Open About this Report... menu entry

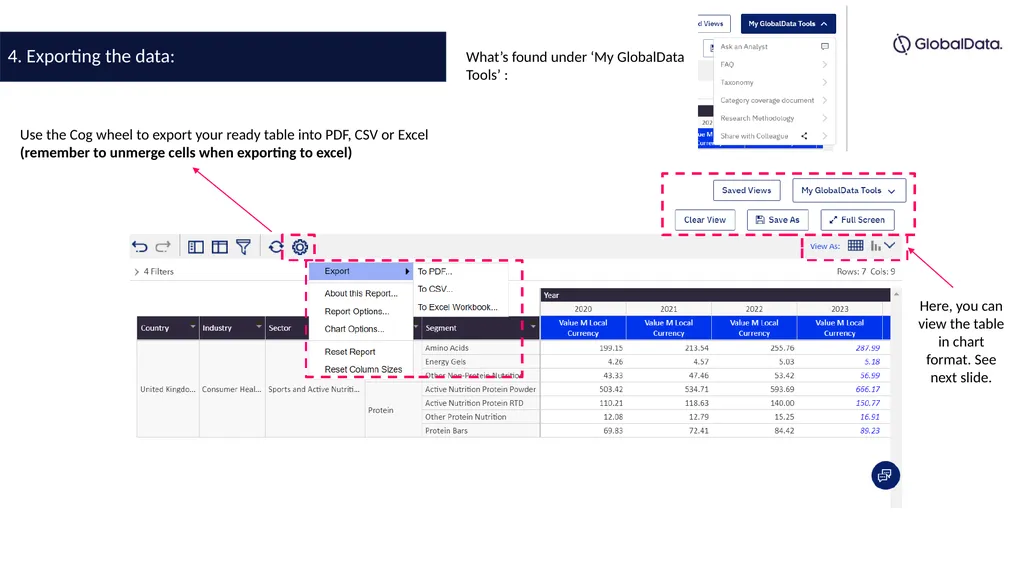pyautogui.click(x=360, y=293)
